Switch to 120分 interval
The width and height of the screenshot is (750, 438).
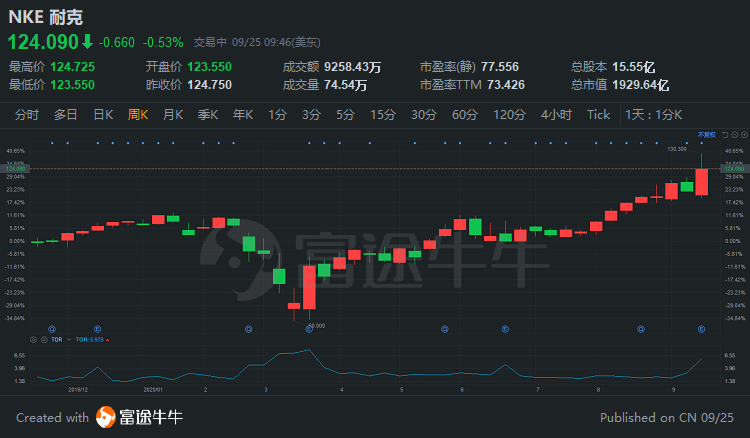509,115
